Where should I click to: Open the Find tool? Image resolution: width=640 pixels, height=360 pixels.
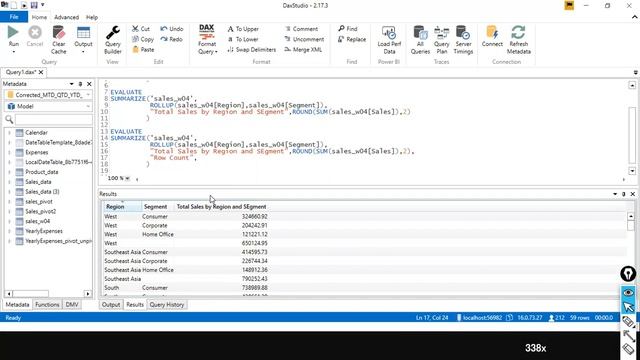click(348, 29)
